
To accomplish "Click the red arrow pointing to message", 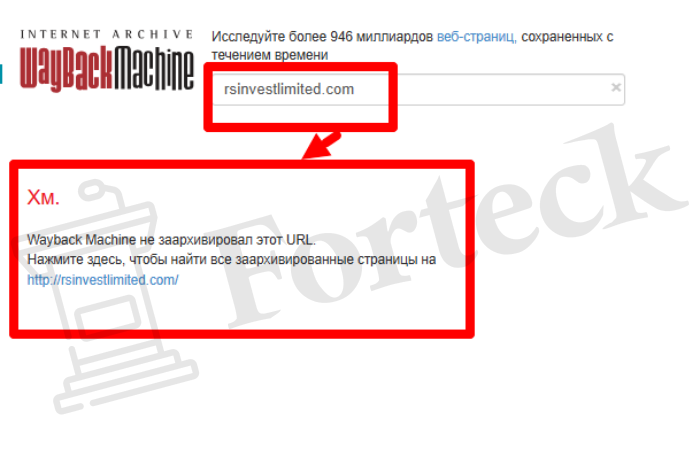I will [x=321, y=145].
